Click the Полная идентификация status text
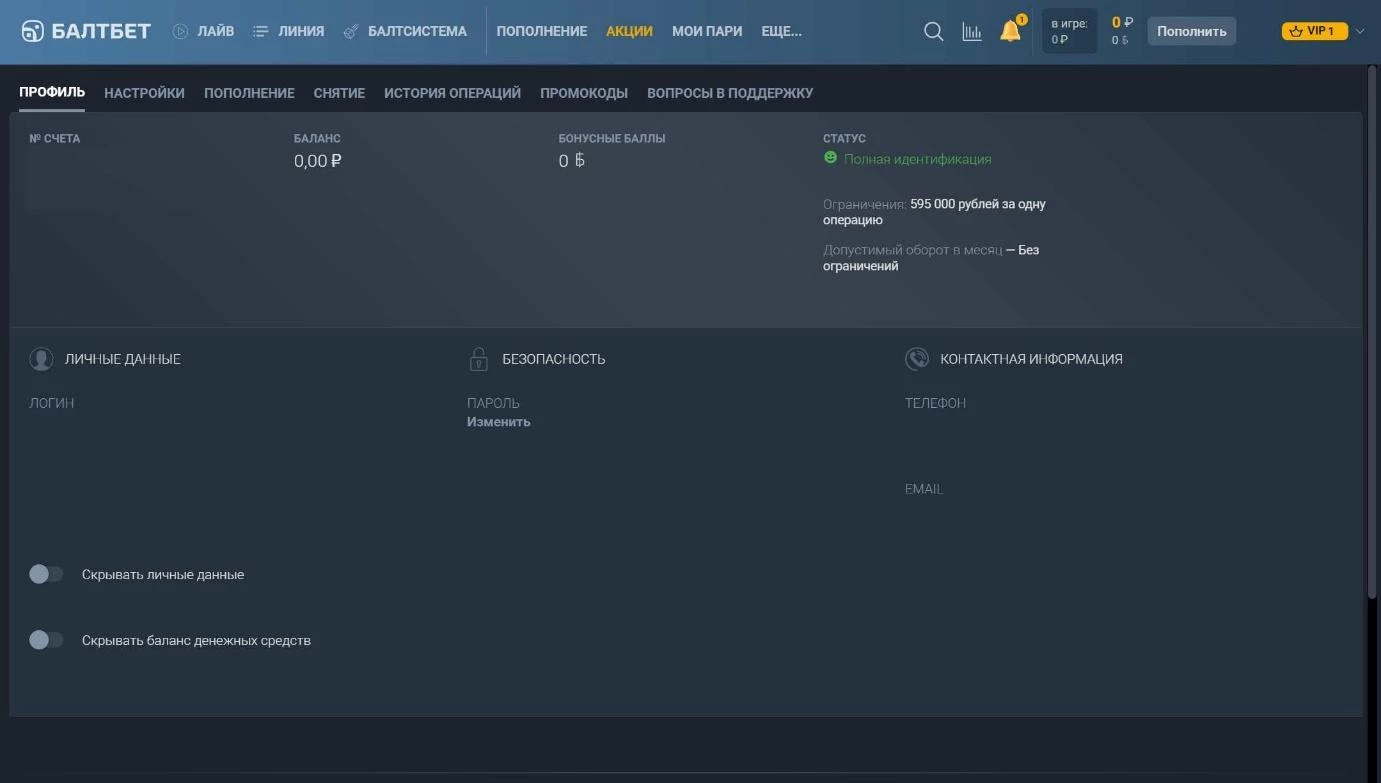The image size is (1381, 783). 917,159
